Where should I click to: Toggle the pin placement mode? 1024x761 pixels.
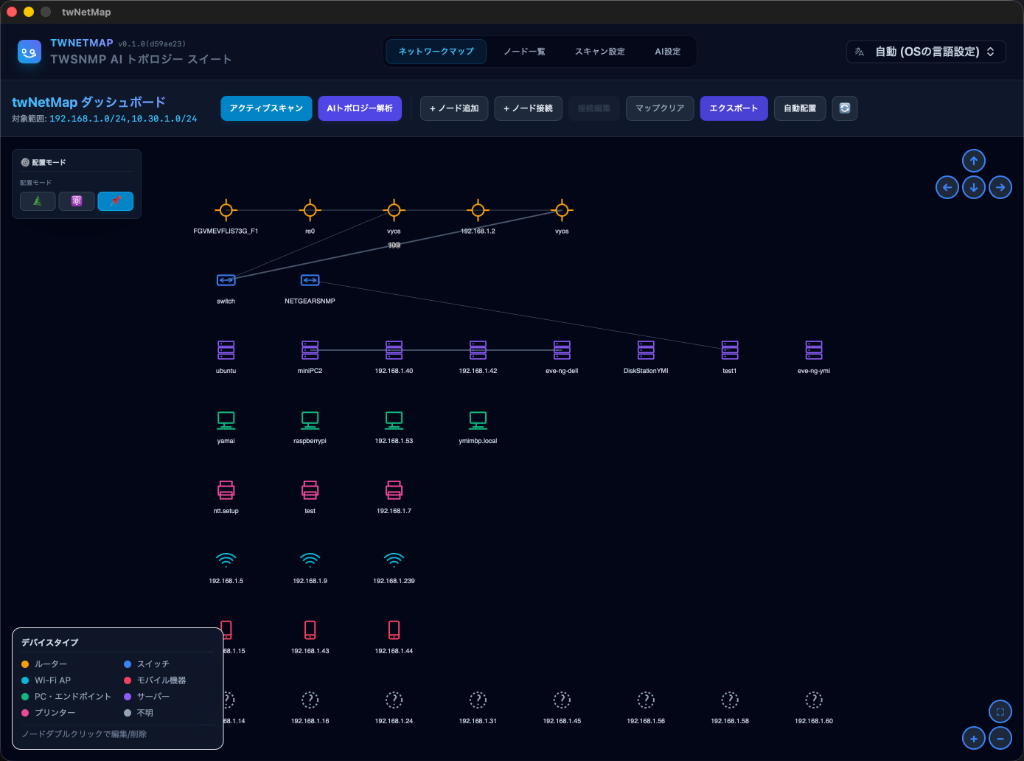pyautogui.click(x=116, y=201)
